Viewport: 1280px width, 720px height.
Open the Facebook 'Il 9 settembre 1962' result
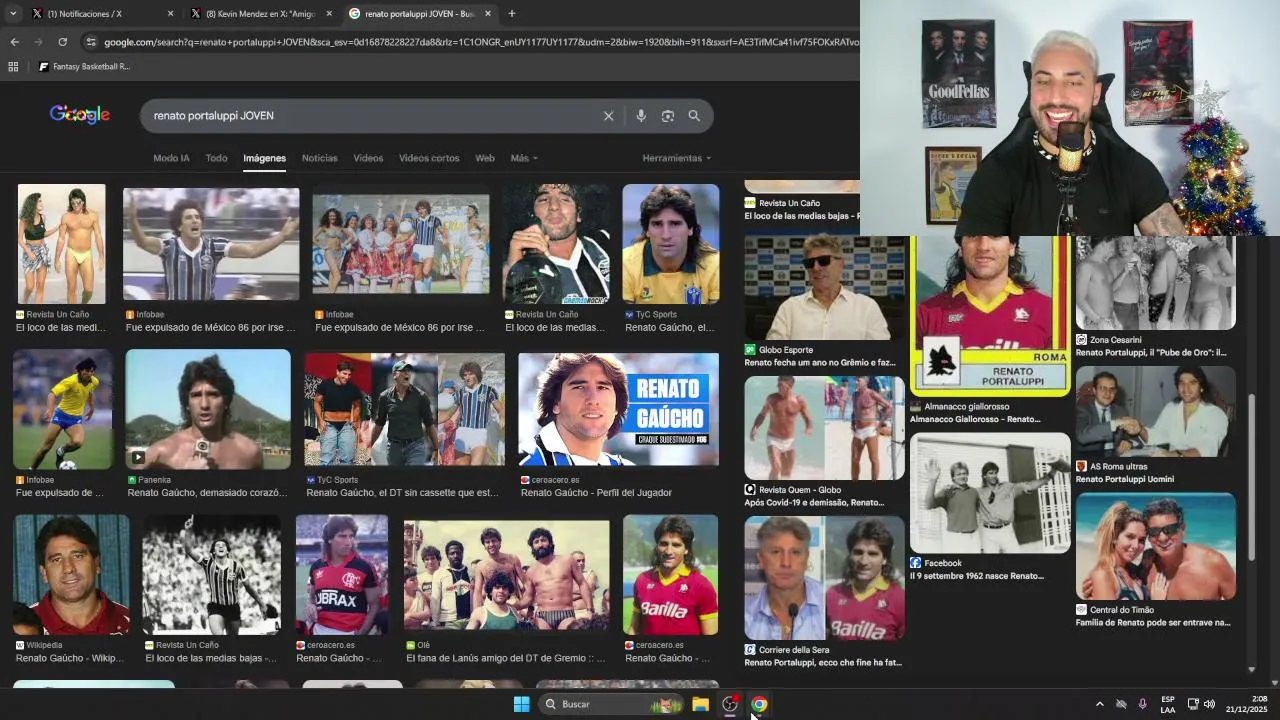click(x=977, y=576)
